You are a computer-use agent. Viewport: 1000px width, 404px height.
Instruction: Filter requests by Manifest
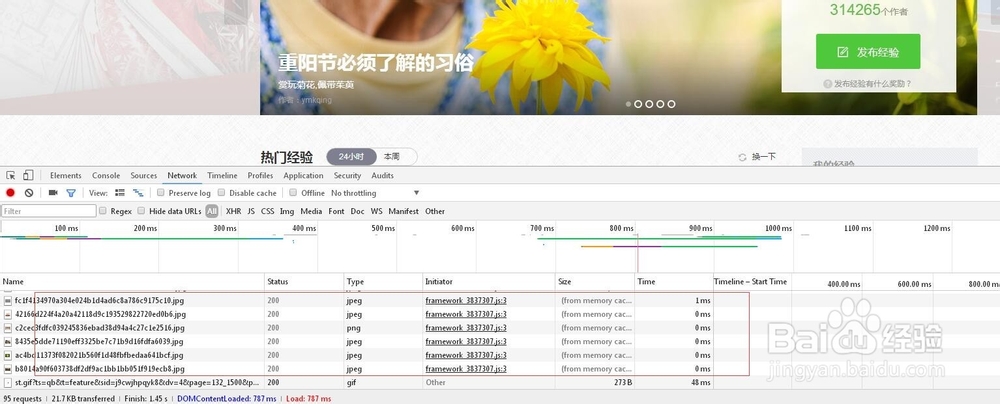coord(404,211)
